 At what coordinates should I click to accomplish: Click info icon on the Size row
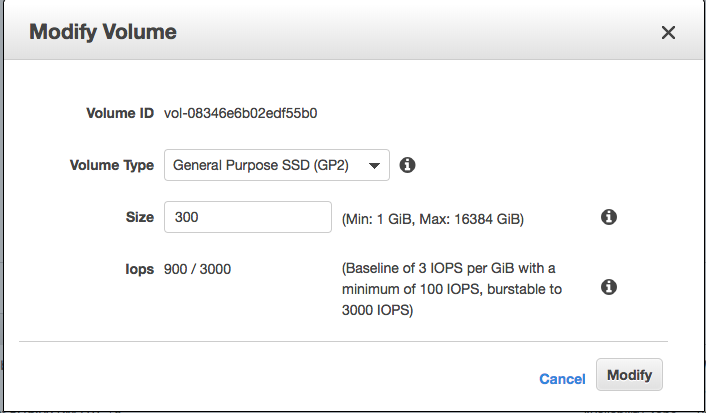[x=608, y=217]
